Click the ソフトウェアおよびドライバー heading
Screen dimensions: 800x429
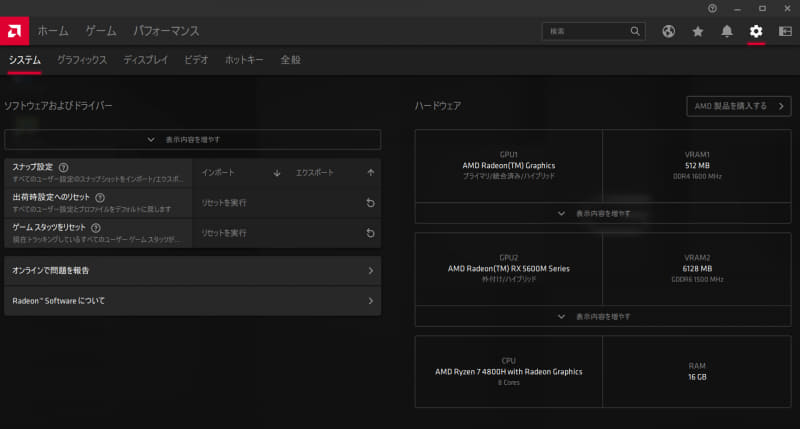pos(58,106)
